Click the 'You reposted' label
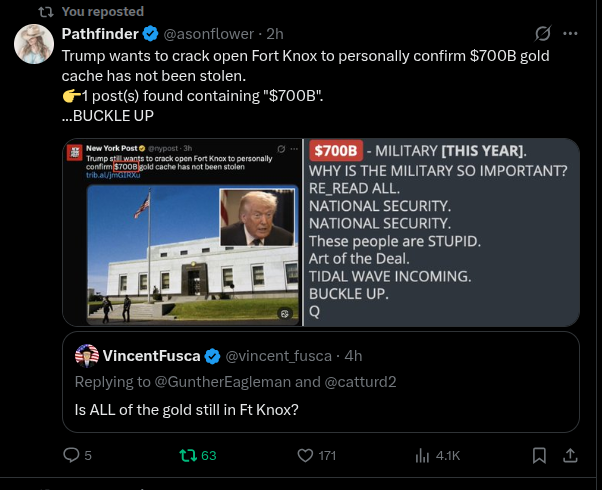This screenshot has height=490, width=602. click(x=103, y=12)
